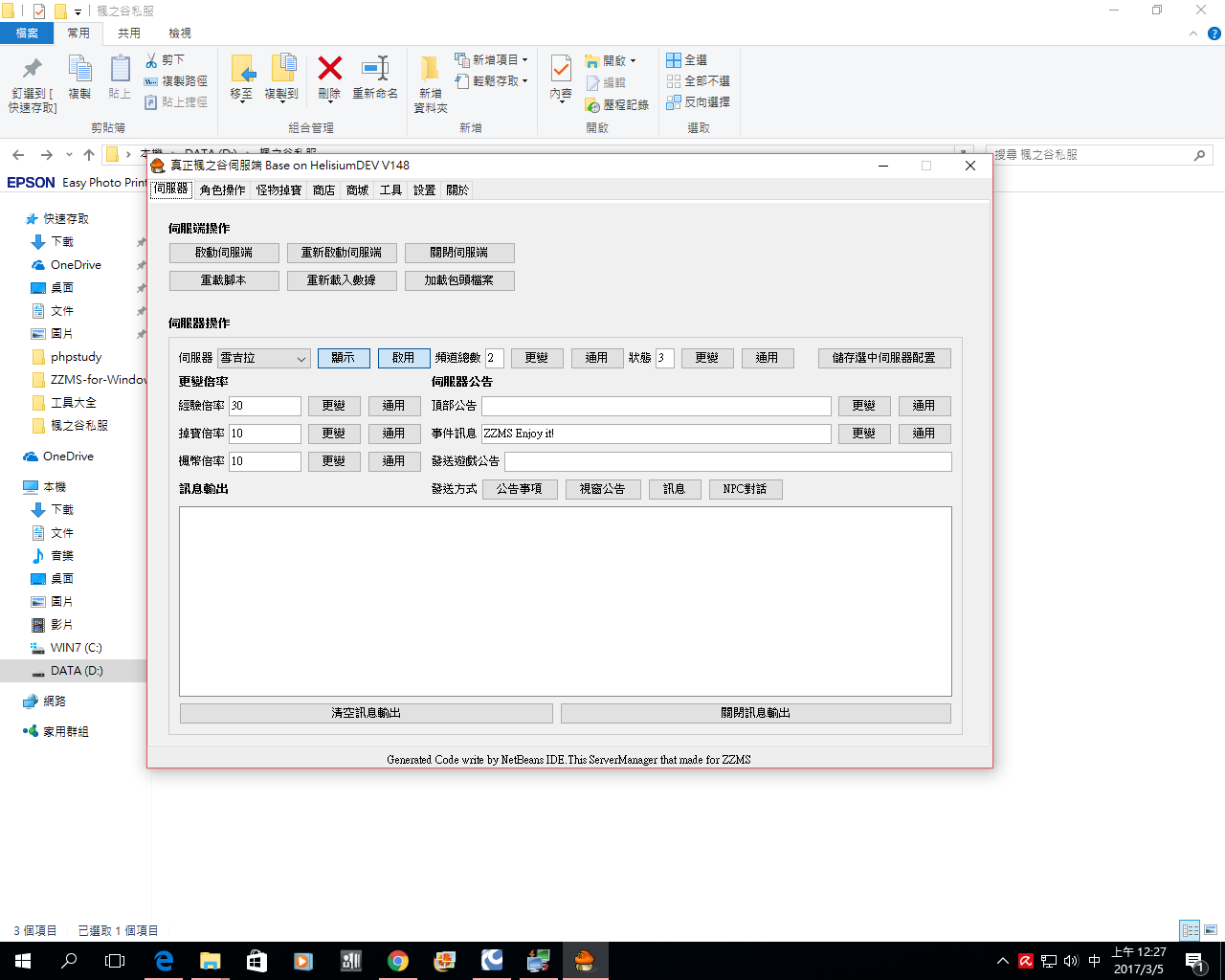Open the 怪物掉寶 tab
Image resolution: width=1225 pixels, height=980 pixels.
tap(278, 190)
